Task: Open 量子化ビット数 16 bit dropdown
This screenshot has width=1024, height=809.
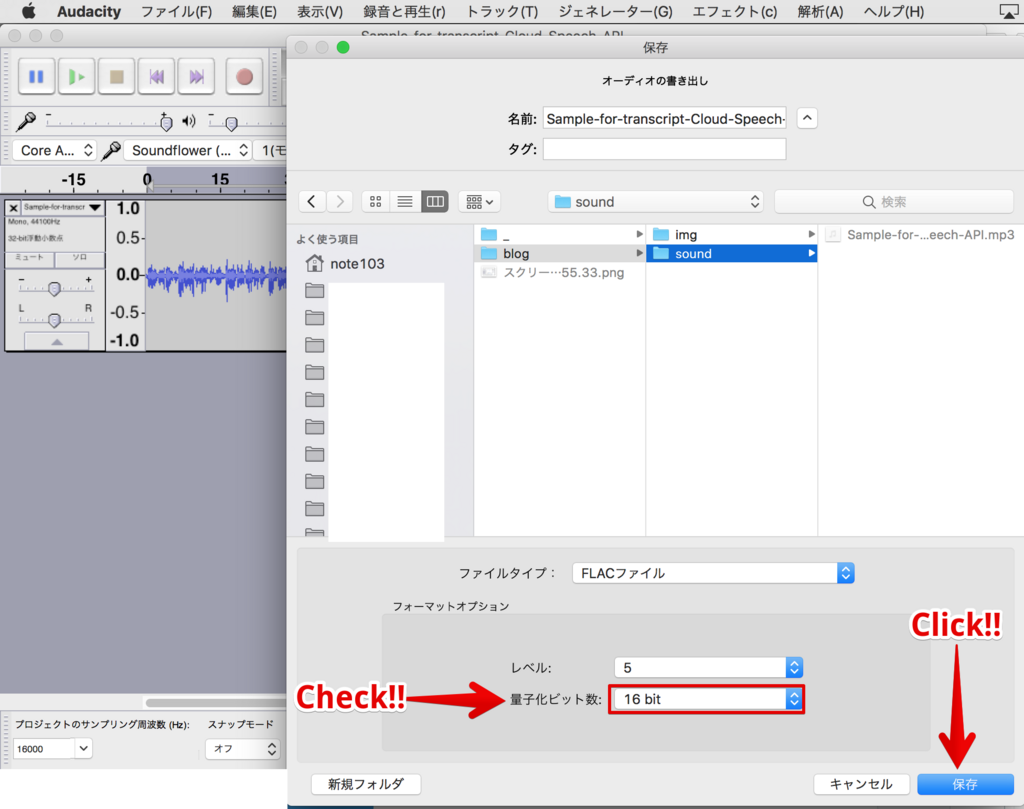Action: click(x=709, y=699)
